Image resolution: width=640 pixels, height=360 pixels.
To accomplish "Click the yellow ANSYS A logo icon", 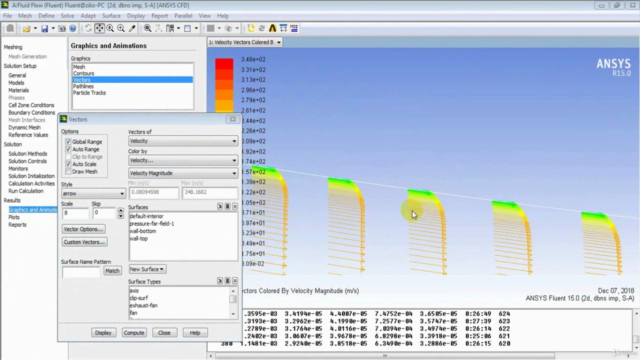I will click(272, 28).
